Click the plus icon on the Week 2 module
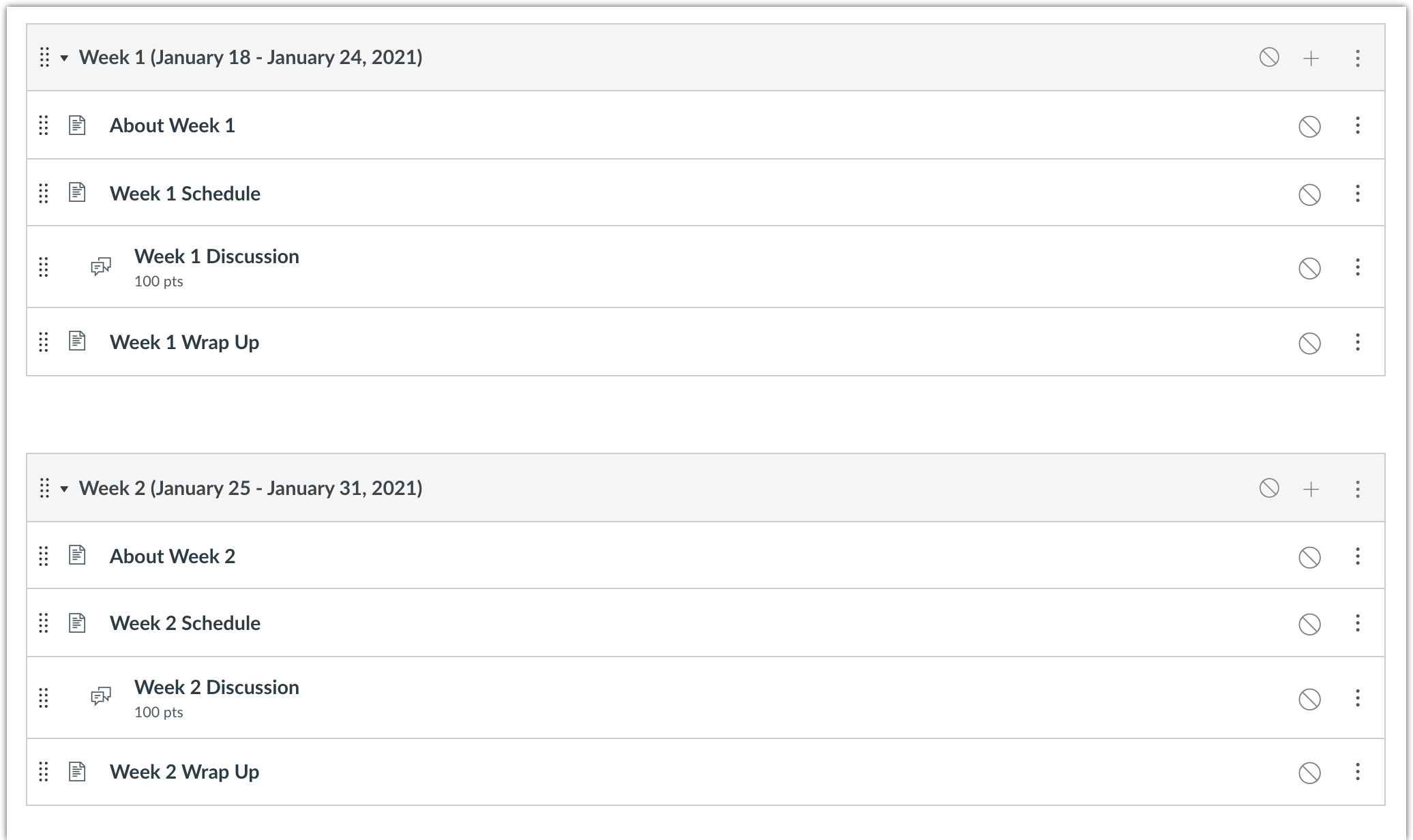Viewport: 1413px width, 840px height. pyautogui.click(x=1311, y=489)
